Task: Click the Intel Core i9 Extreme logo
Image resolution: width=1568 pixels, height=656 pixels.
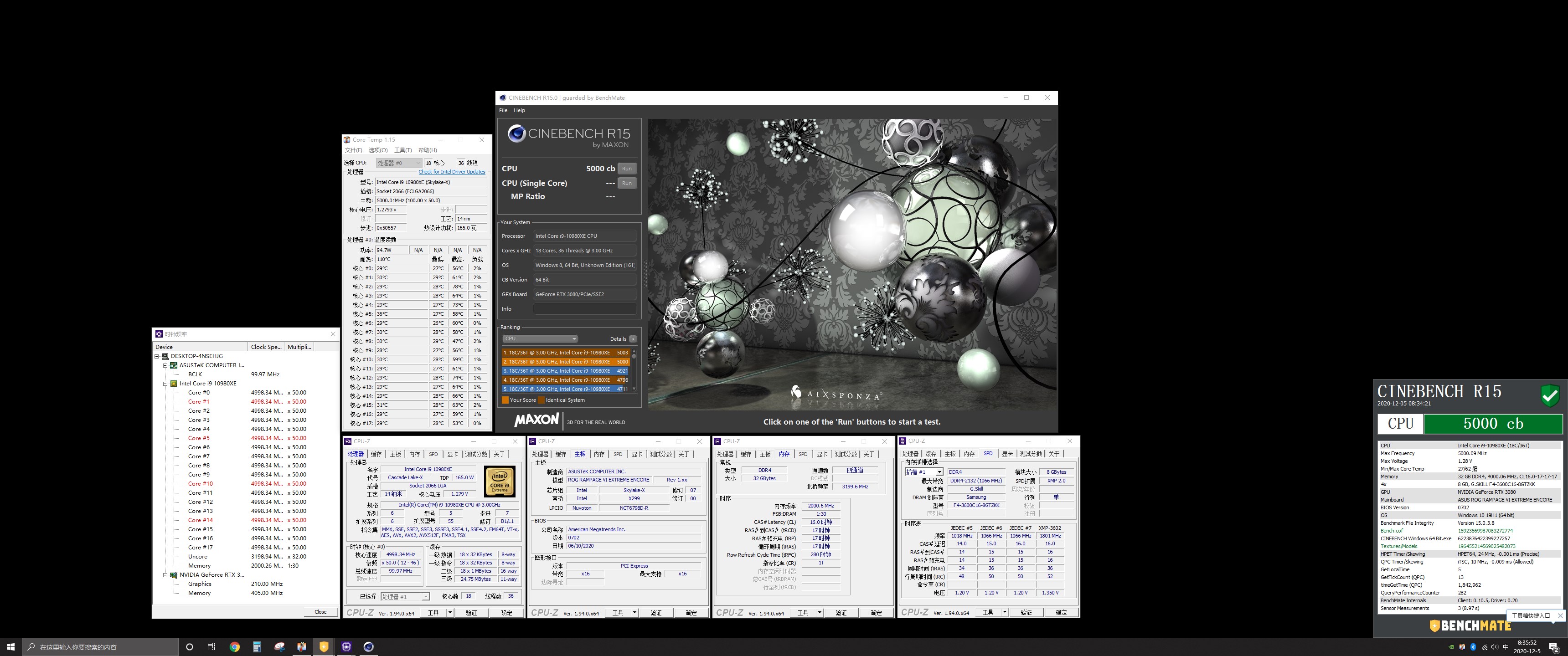Action: click(499, 482)
